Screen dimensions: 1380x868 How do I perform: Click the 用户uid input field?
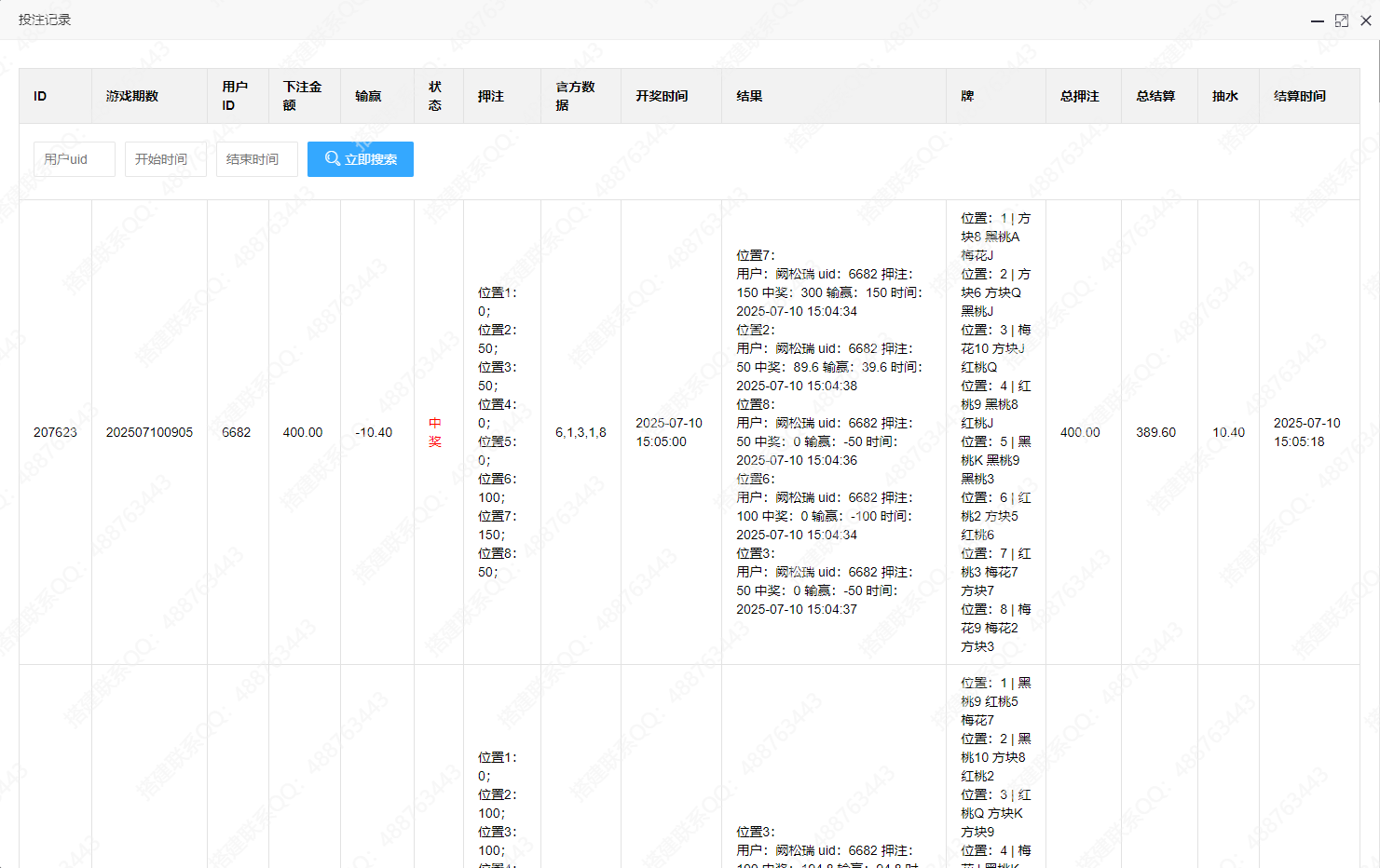pos(74,158)
